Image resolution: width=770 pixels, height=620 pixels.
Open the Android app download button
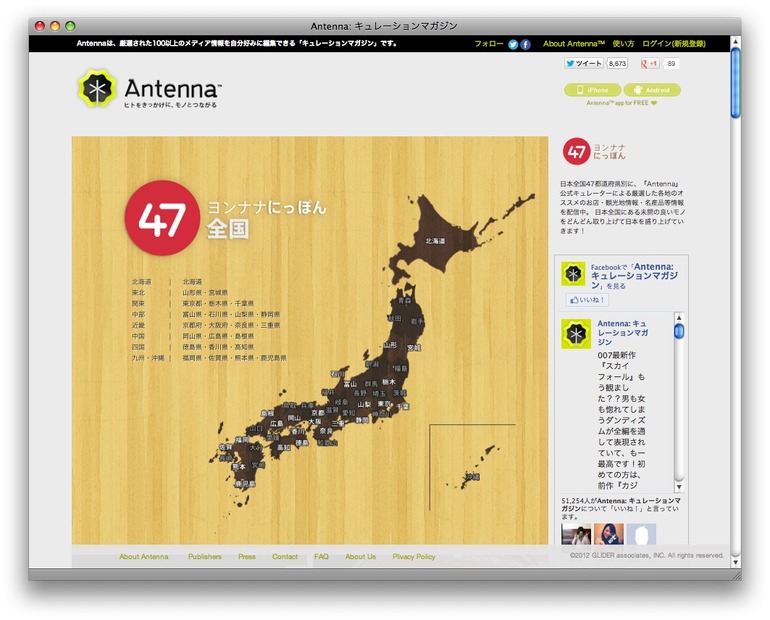point(652,90)
